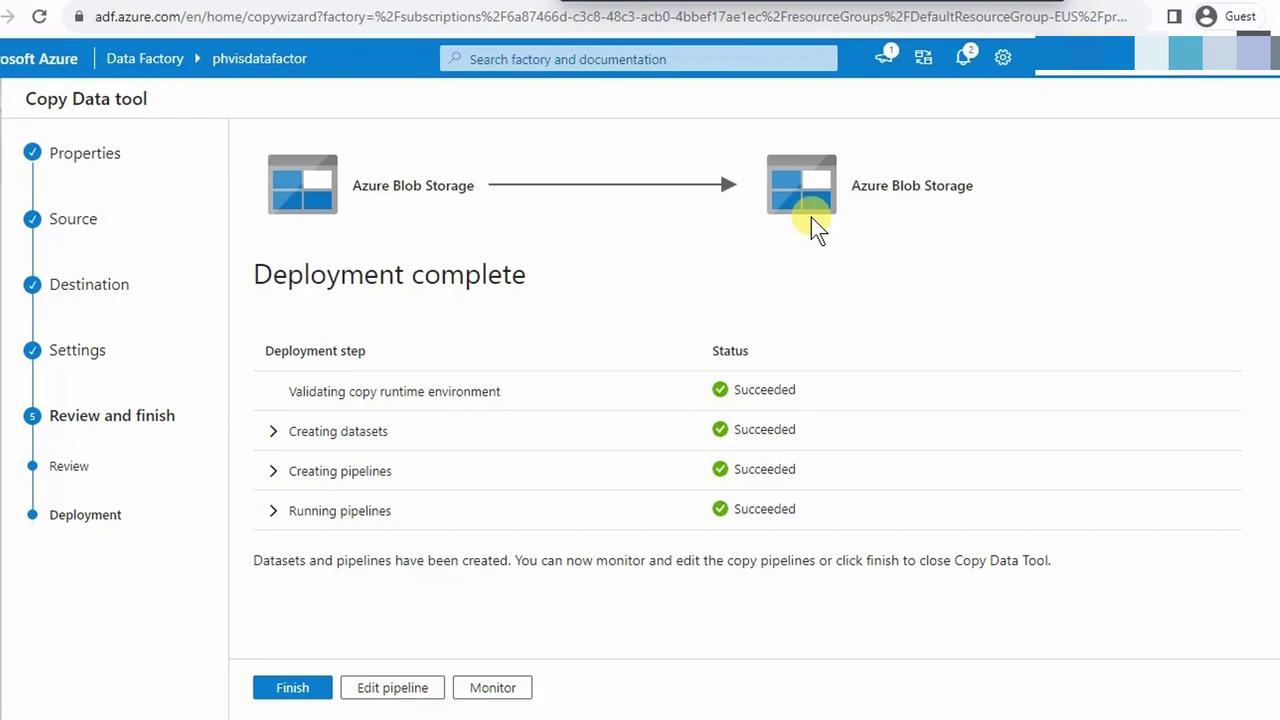Screen dimensions: 1280x720
Task: Open Monitor for the copy pipeline
Action: 492,688
